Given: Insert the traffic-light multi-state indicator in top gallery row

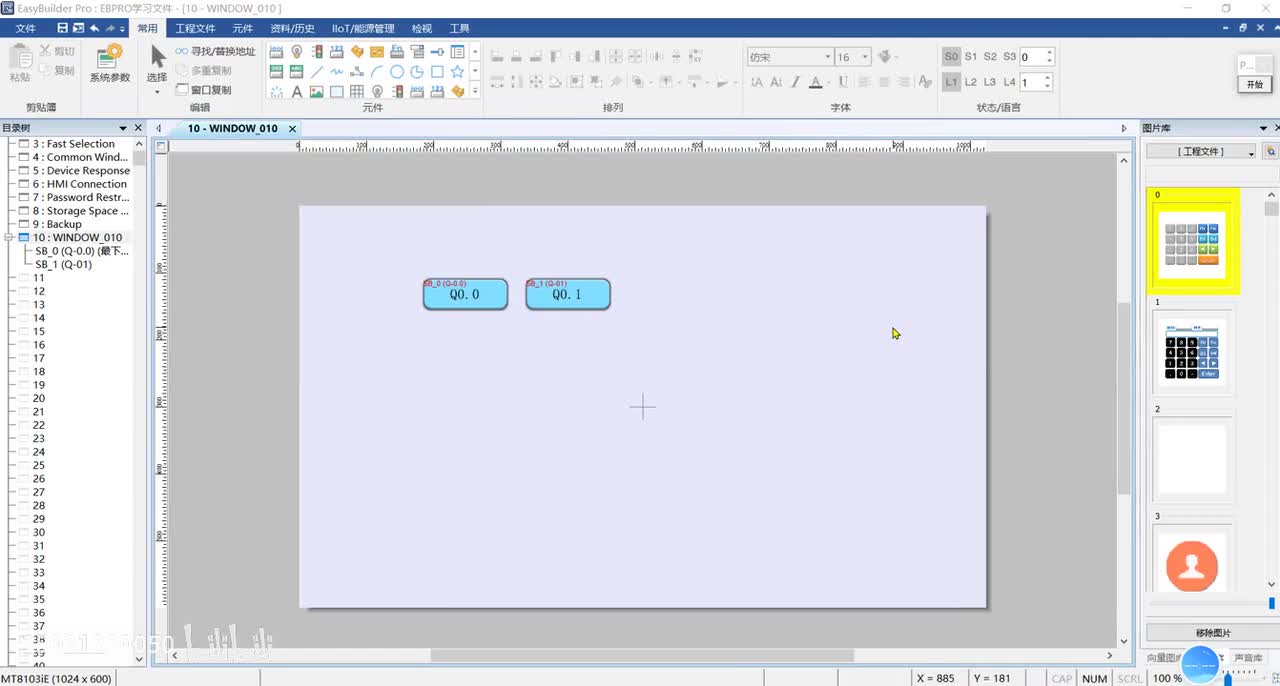Looking at the screenshot, I should (x=317, y=51).
